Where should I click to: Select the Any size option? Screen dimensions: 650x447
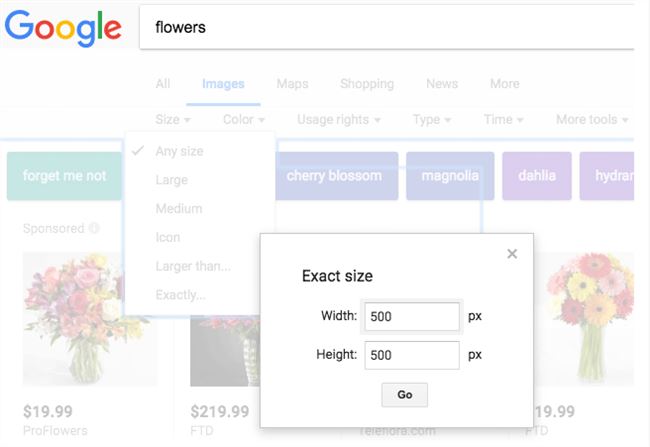pos(179,151)
